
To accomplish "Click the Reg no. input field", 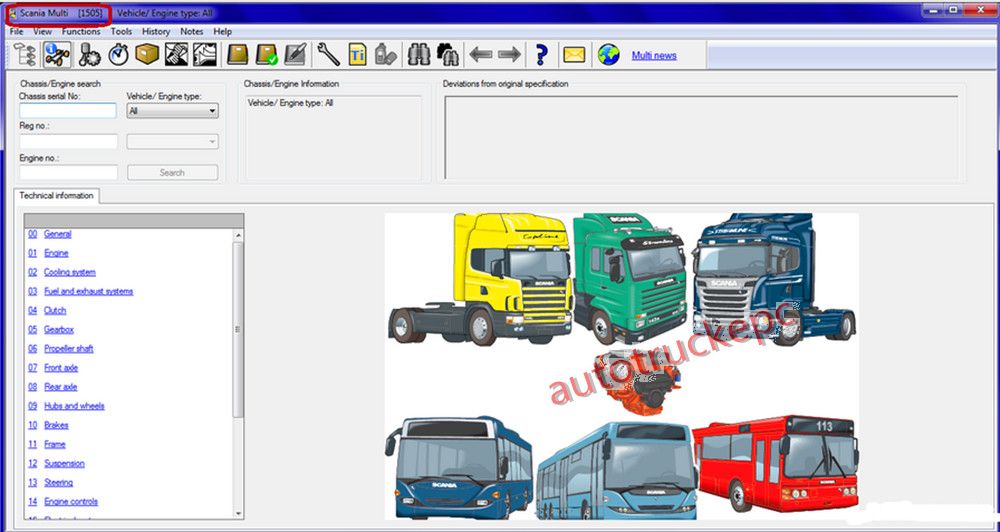I will pos(68,142).
